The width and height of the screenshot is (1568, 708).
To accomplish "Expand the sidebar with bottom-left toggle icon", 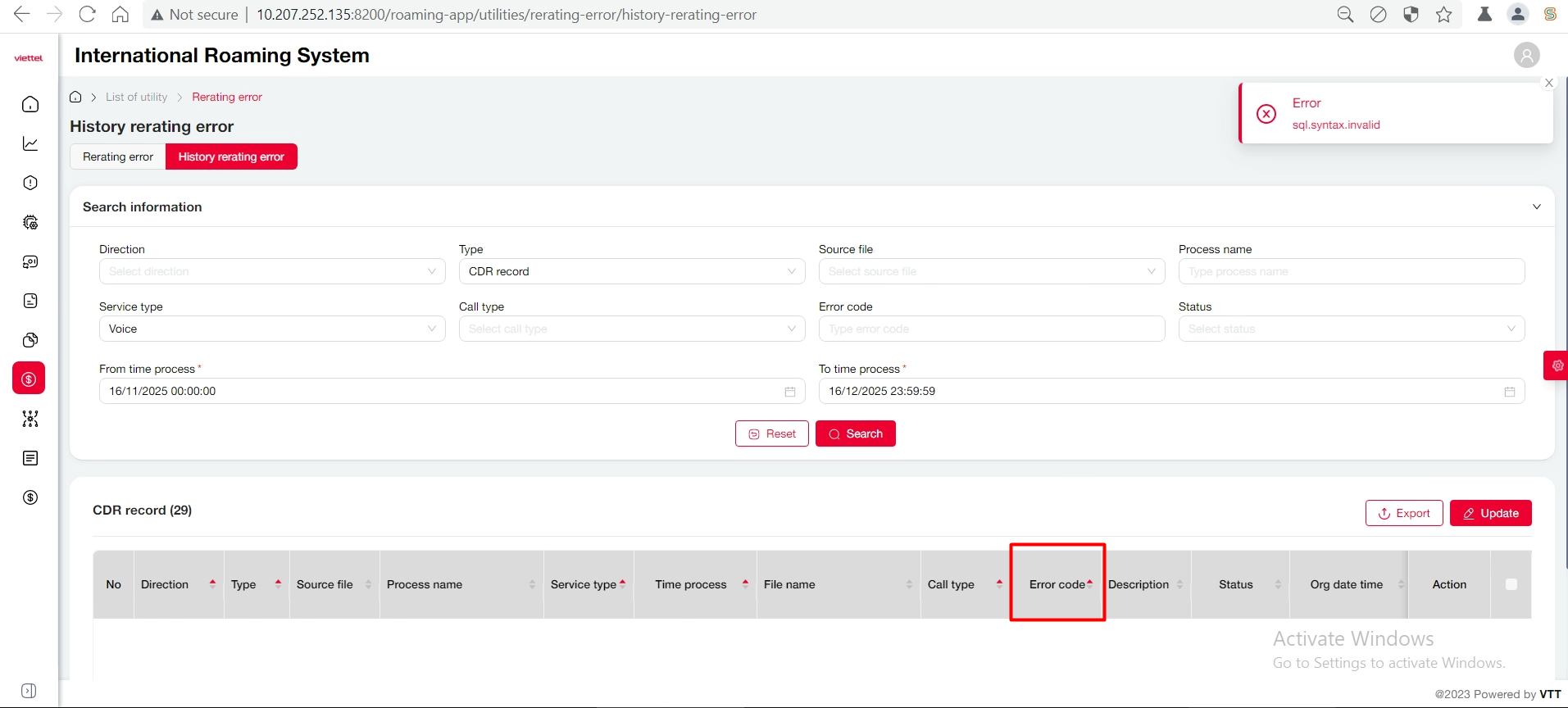I will pyautogui.click(x=29, y=690).
